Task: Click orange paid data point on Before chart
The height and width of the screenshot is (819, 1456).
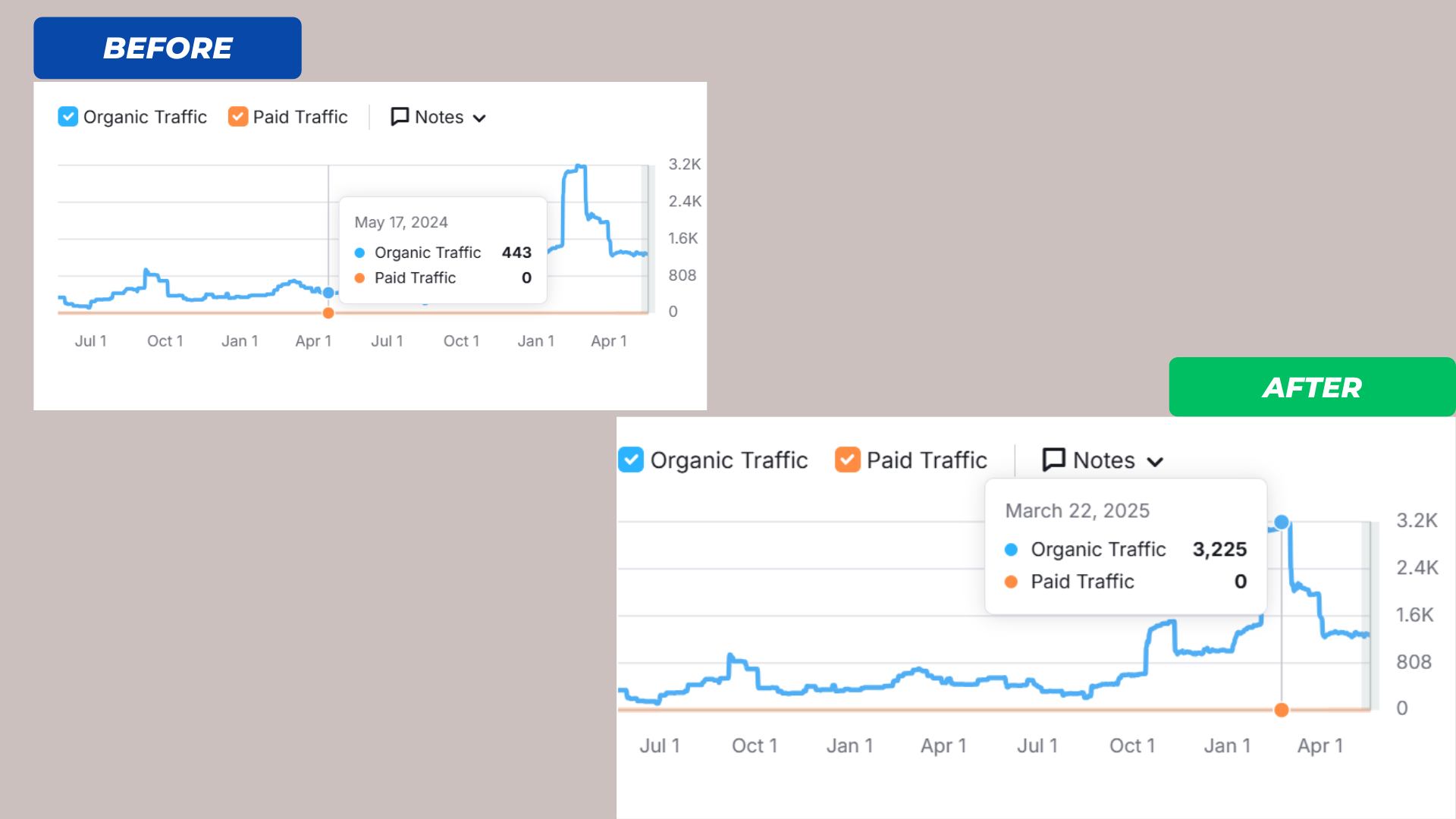Action: point(328,313)
